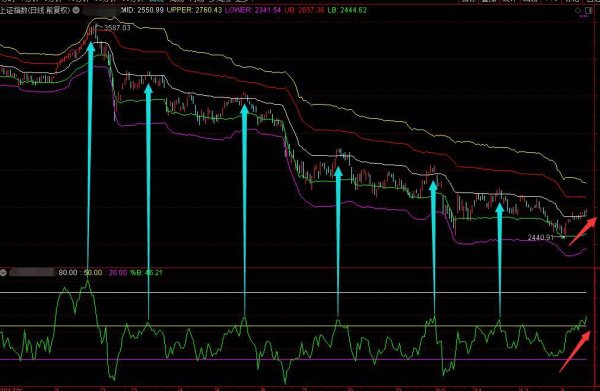Select the 80.00 level label in the %B panel
The height and width of the screenshot is (391, 600).
pyautogui.click(x=68, y=273)
